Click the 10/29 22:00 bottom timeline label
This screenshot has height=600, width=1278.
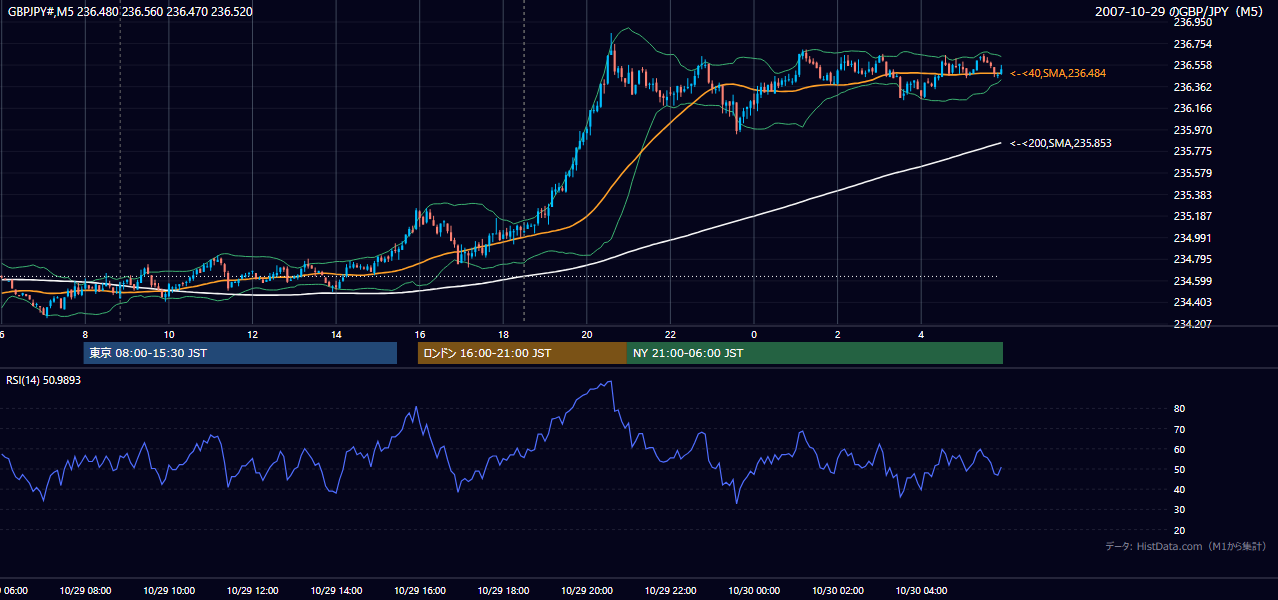670,591
